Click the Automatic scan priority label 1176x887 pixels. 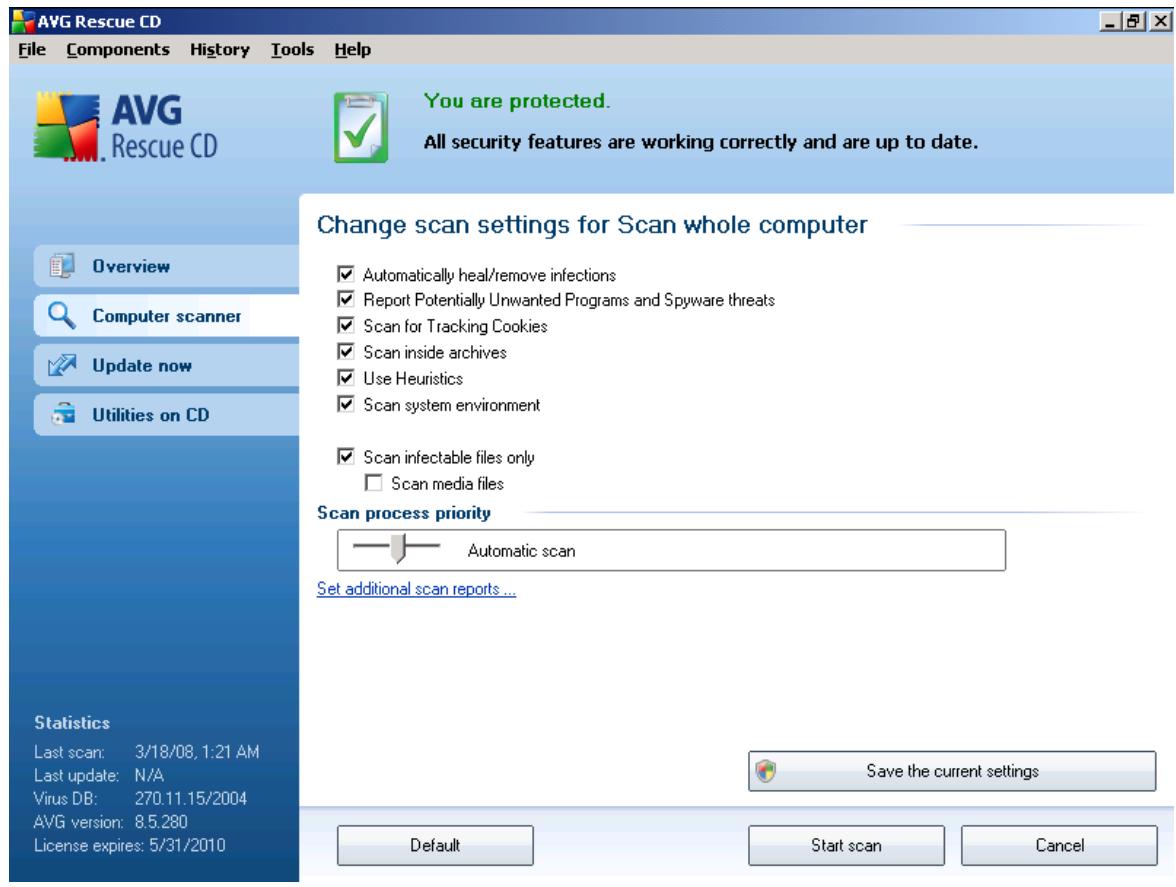point(521,551)
